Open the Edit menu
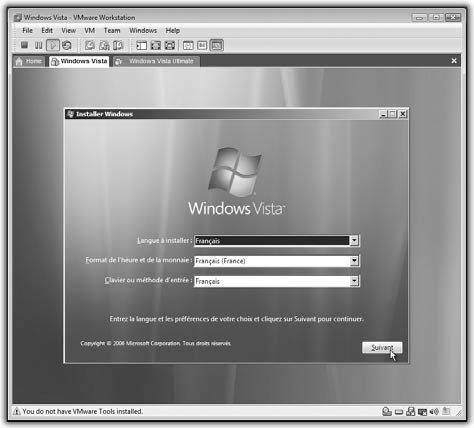The height and width of the screenshot is (428, 474). [x=47, y=31]
